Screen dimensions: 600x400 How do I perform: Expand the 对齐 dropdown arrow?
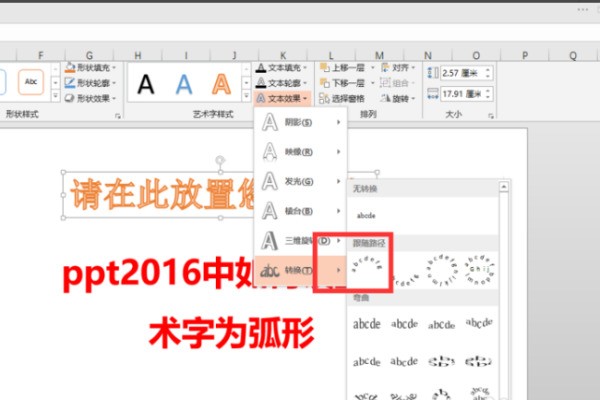coord(413,68)
